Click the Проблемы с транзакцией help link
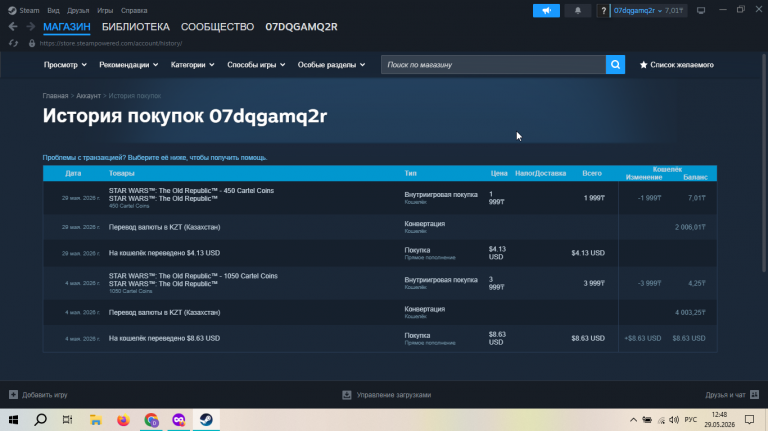This screenshot has width=768, height=431. [155, 157]
